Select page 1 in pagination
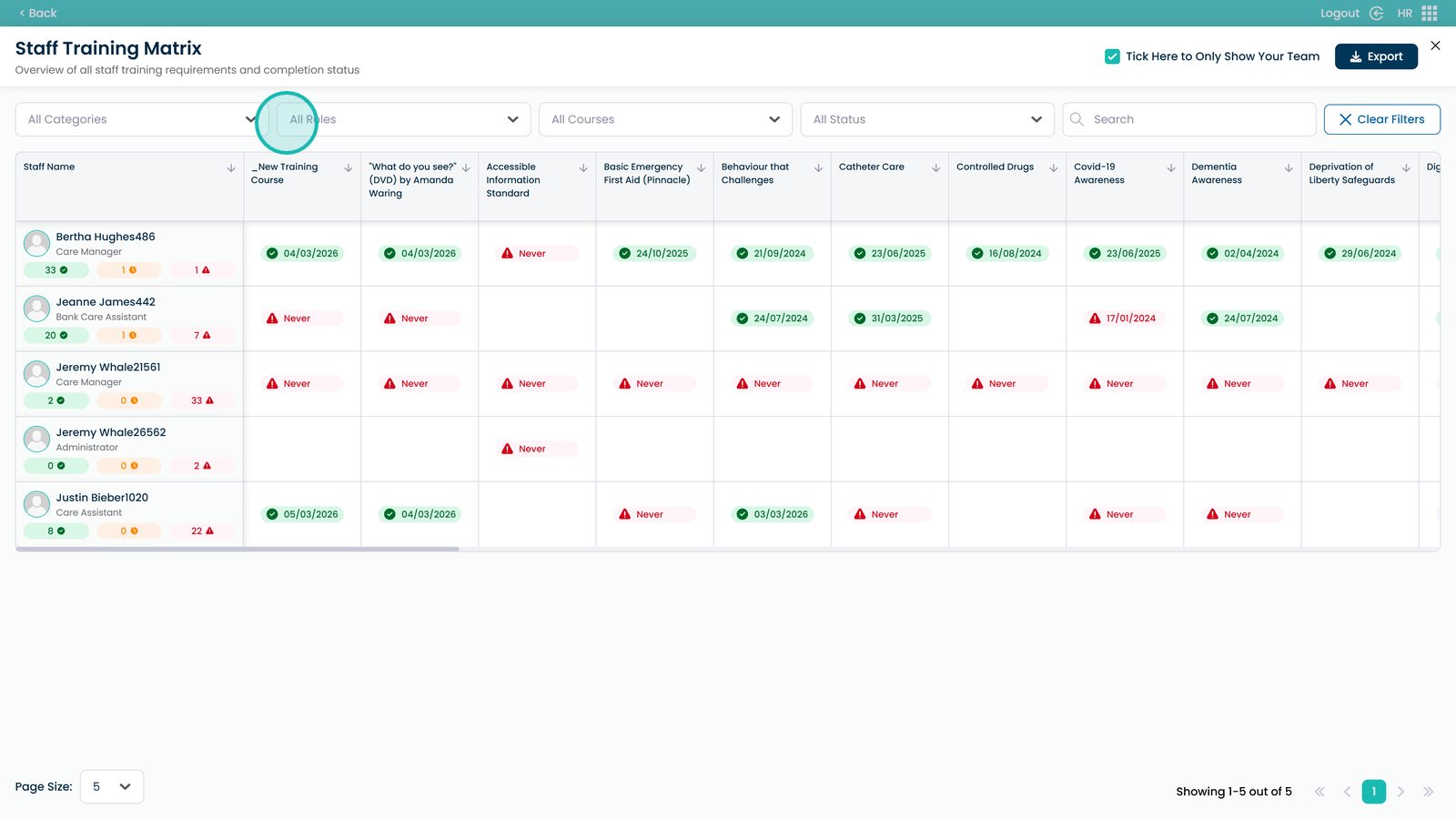1456x819 pixels. tap(1373, 792)
